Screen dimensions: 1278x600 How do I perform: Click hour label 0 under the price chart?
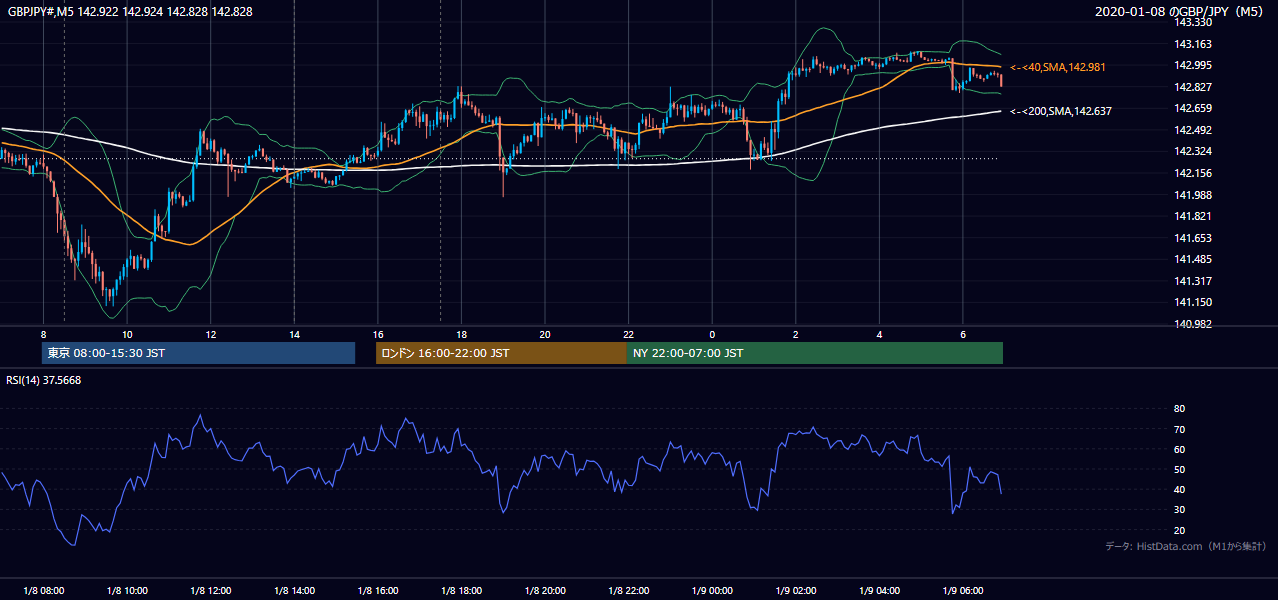point(712,334)
